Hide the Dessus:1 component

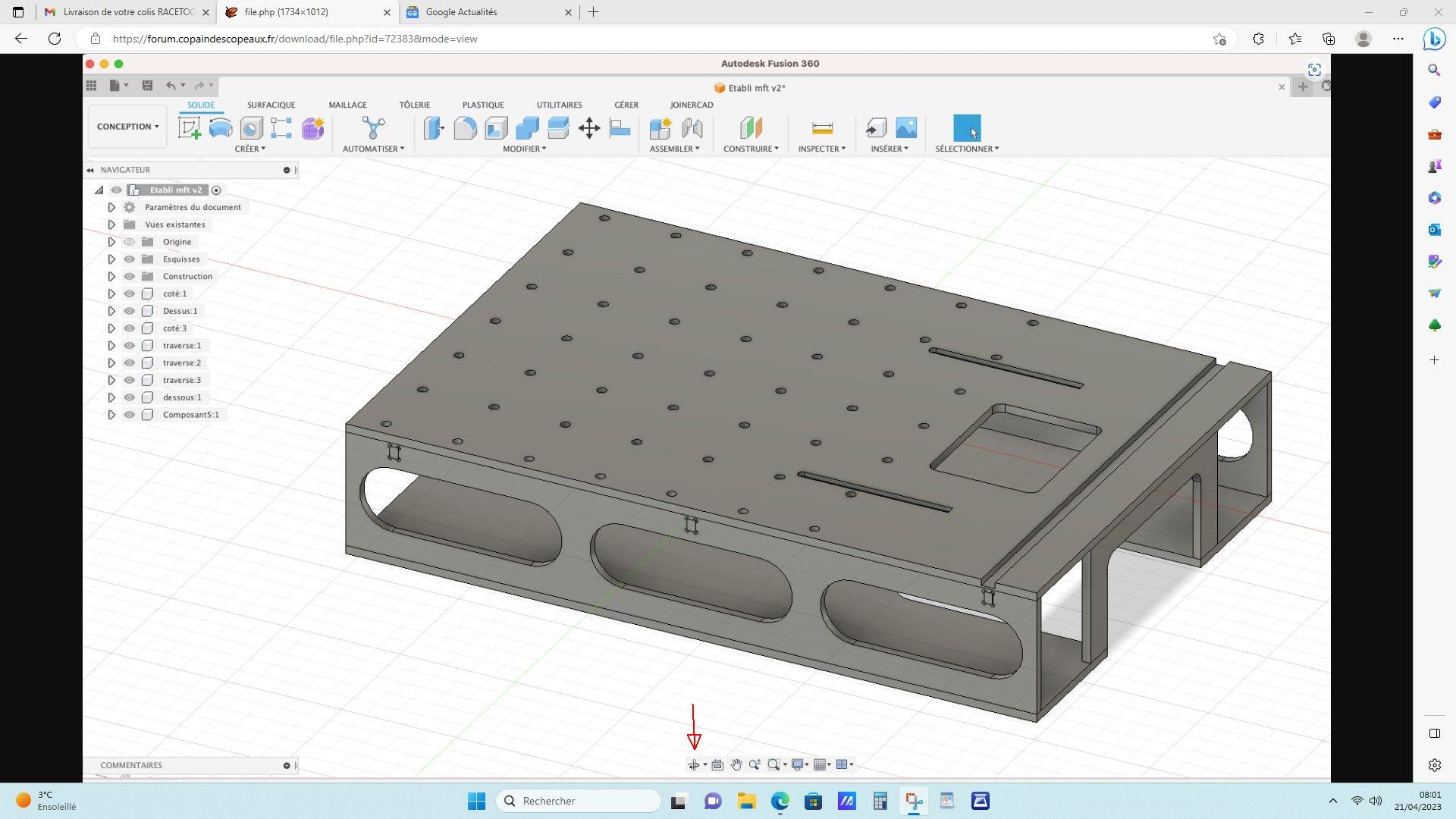130,311
